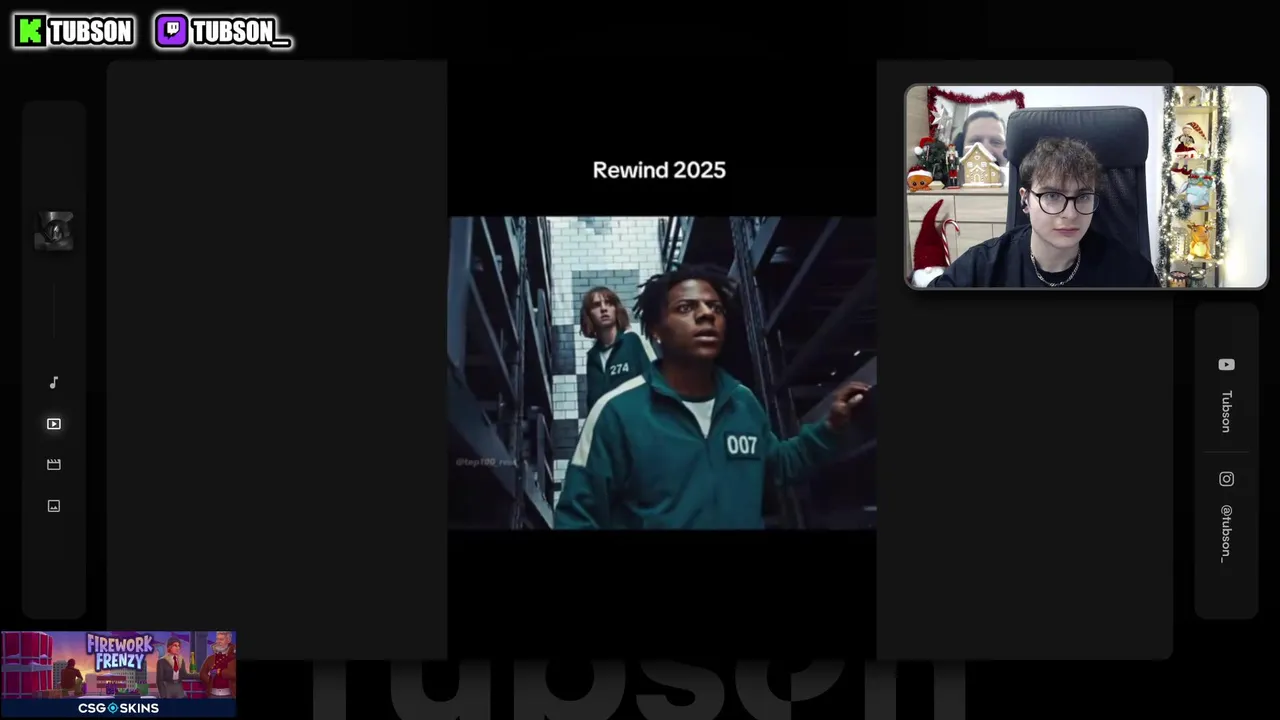Click the TUBSON_ Twitch channel name
This screenshot has height=720, width=1280.
[240, 32]
